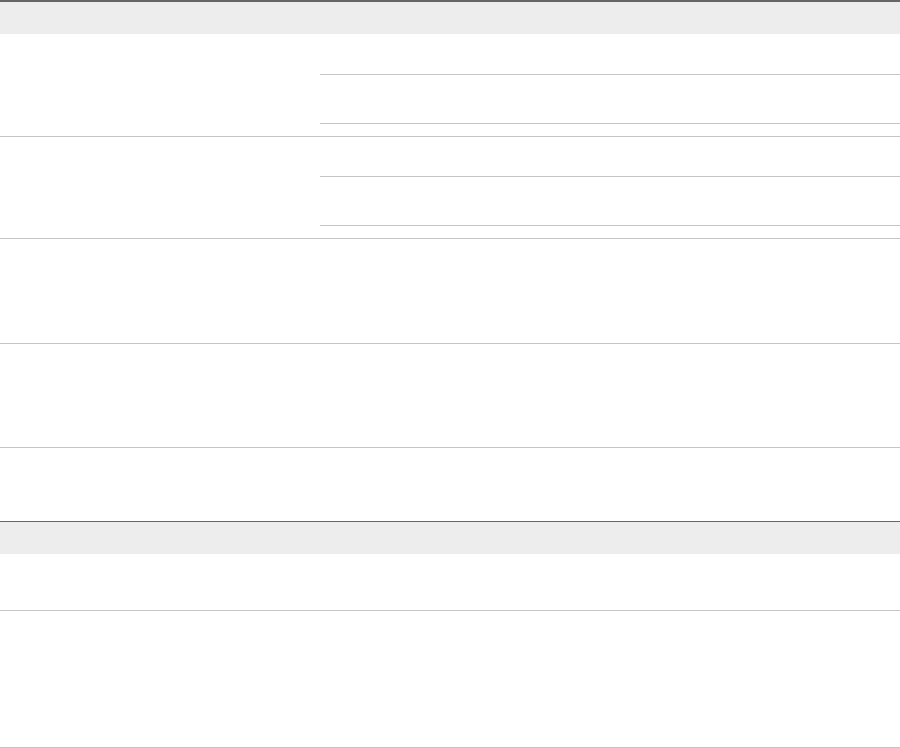Click the dark border line above the second header
The height and width of the screenshot is (748, 900).
coord(450,522)
